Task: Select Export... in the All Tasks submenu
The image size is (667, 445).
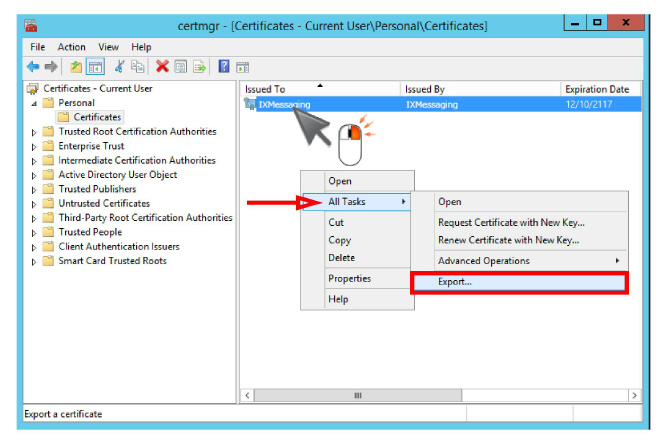Action: [456, 282]
